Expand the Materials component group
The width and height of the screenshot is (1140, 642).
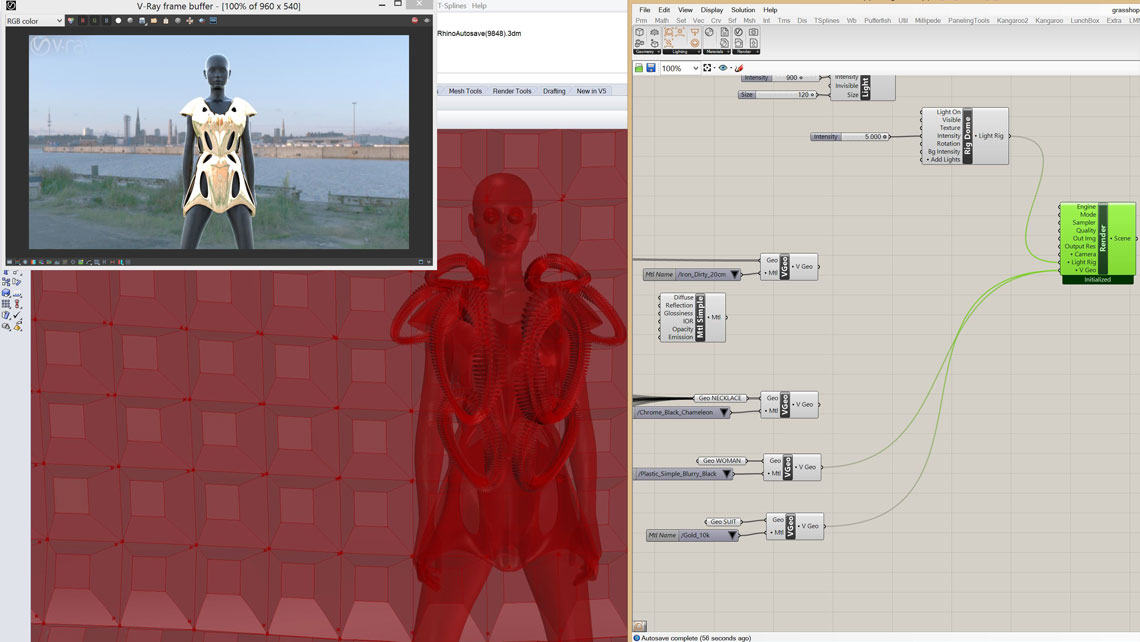pos(717,52)
